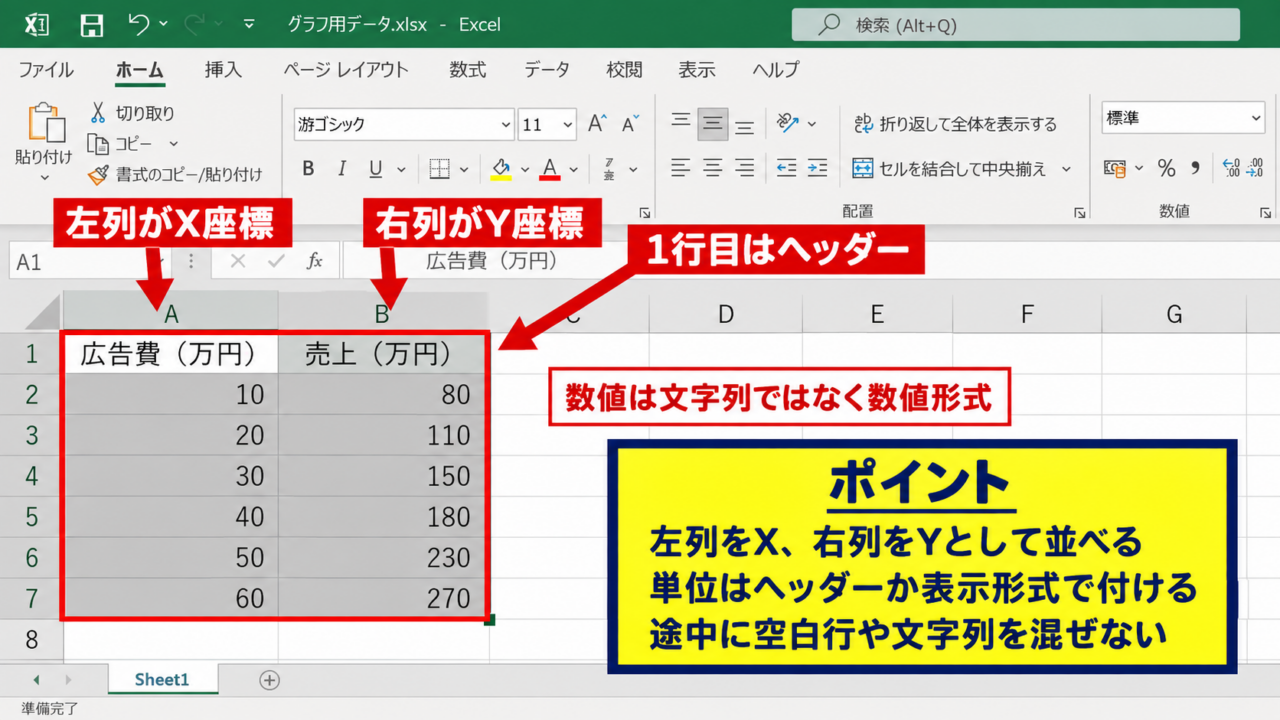Click the Decrease Indent icon
Viewport: 1280px width, 720px height.
pyautogui.click(x=786, y=168)
